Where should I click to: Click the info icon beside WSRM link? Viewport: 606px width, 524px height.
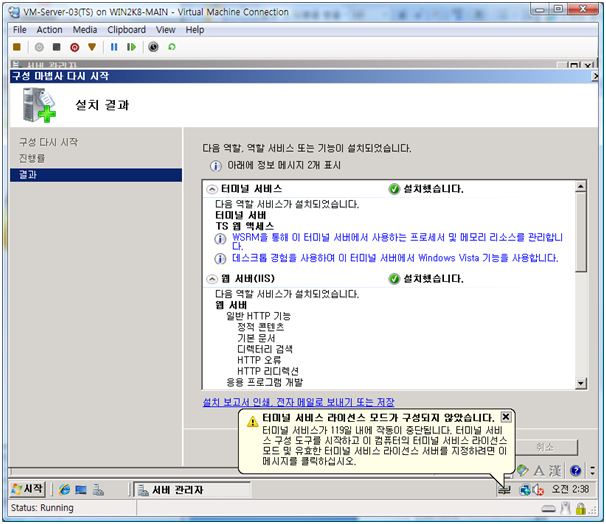[x=220, y=239]
